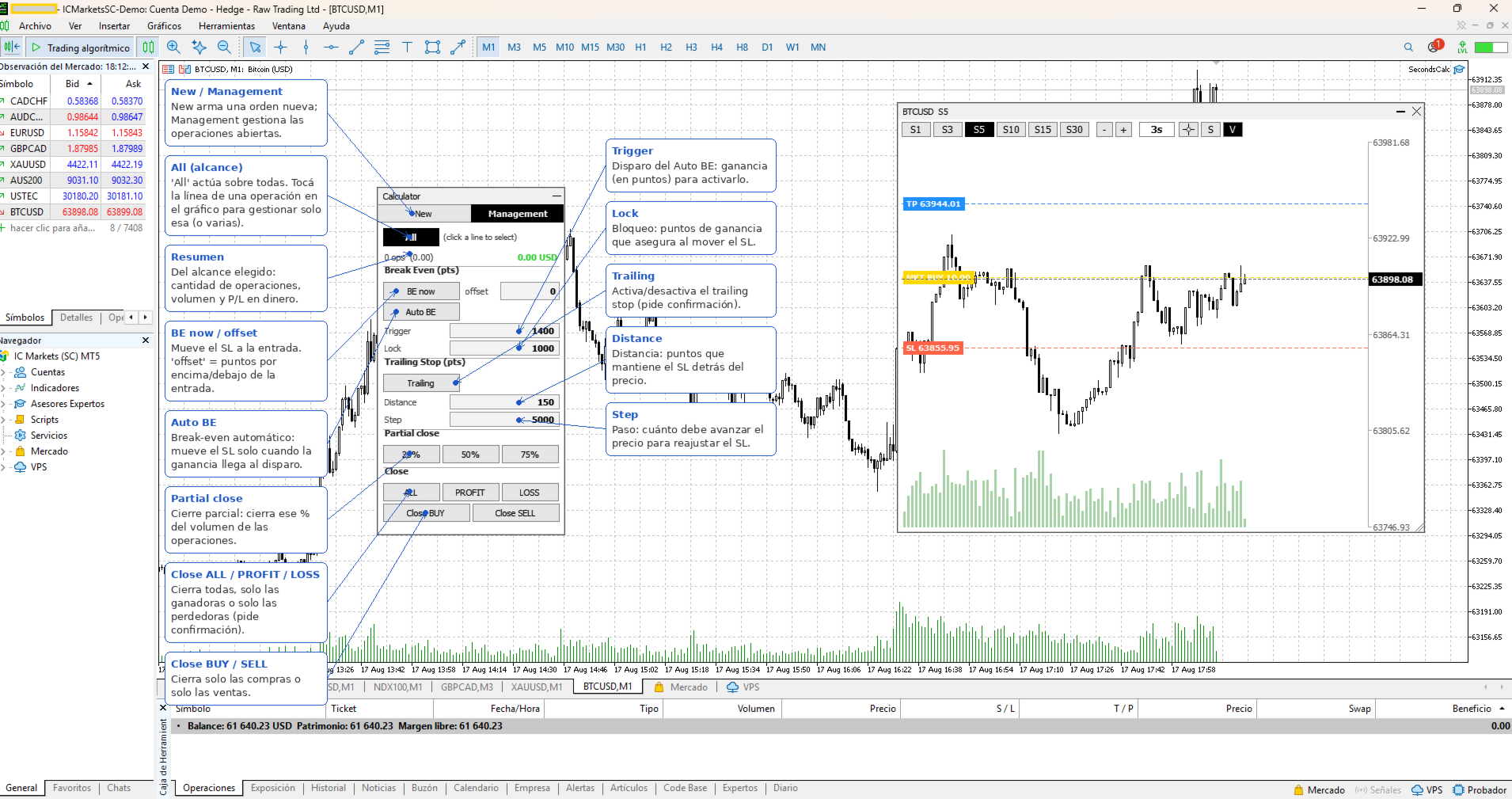This screenshot has height=799, width=1512.
Task: Click the VPS cloud icon in status bar
Action: point(1418,789)
